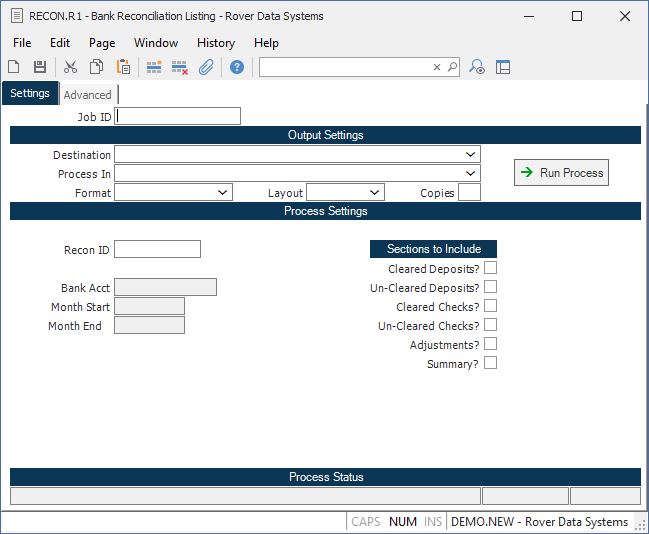Click the Paste clipboard icon
This screenshot has height=534, width=649.
[123, 67]
